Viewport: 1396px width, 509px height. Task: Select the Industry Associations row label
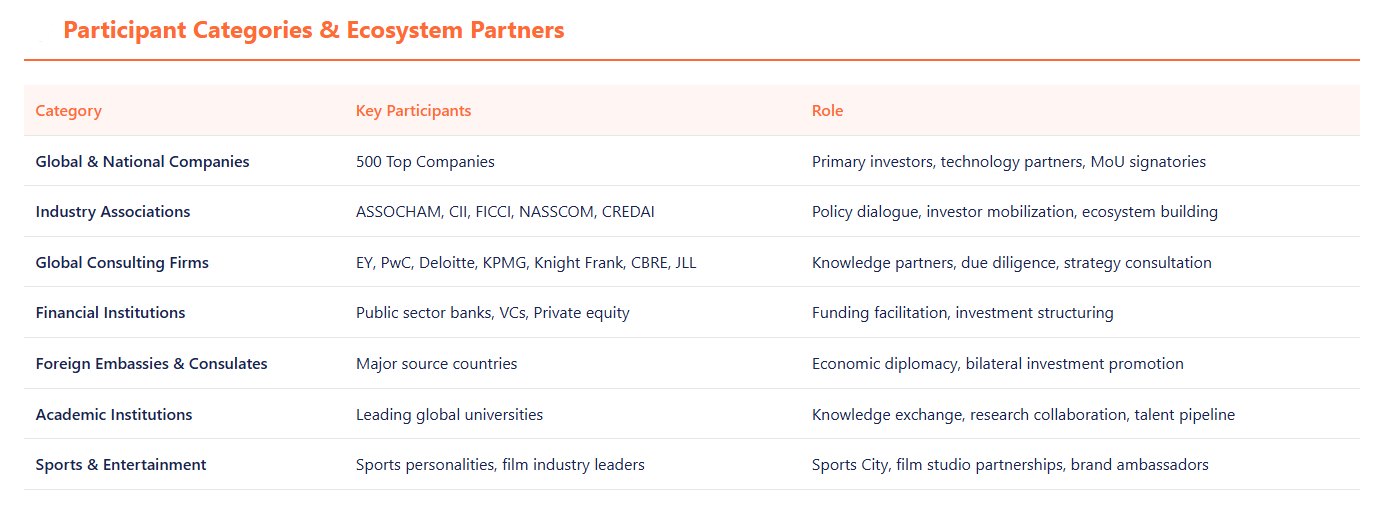112,212
